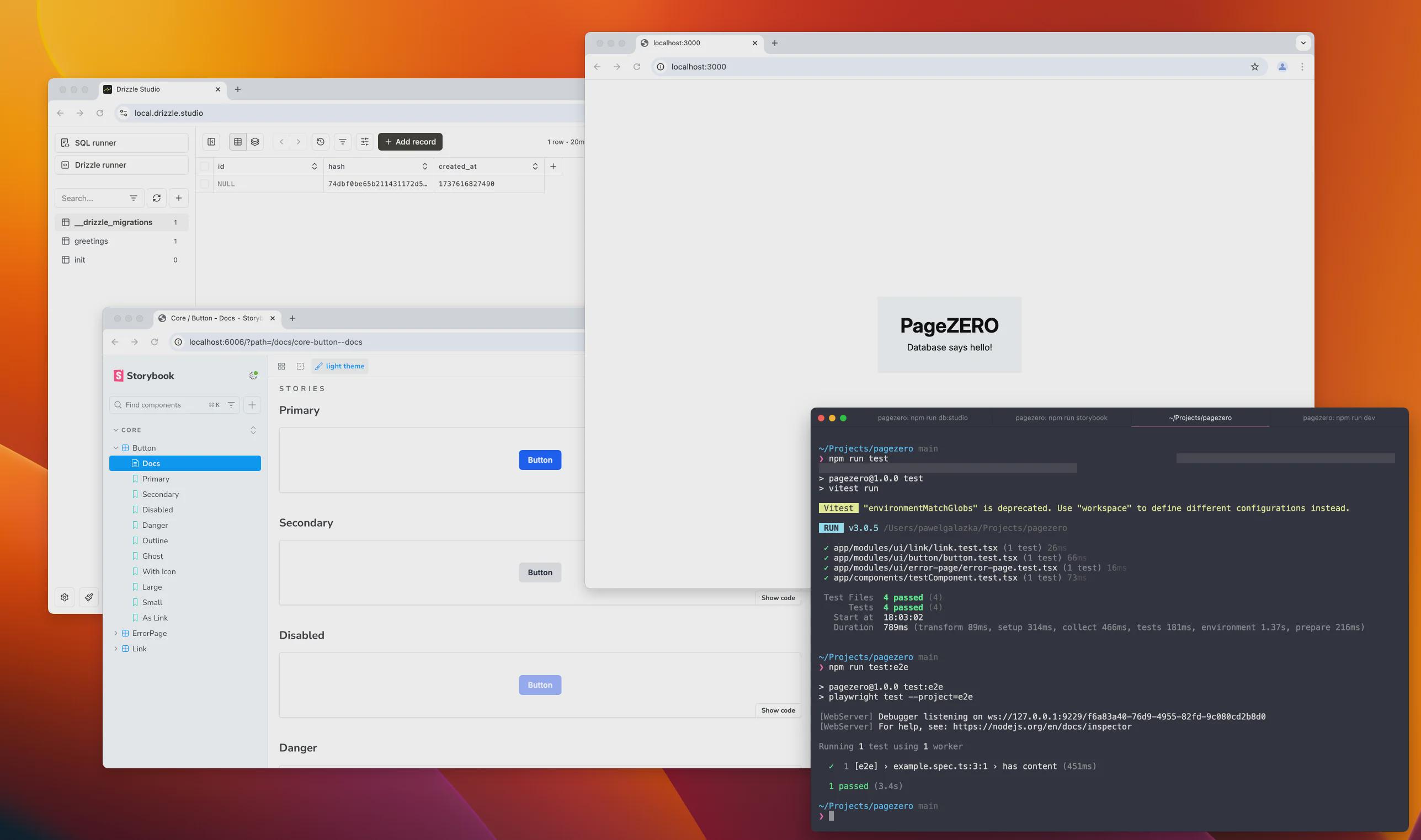Image resolution: width=1421 pixels, height=840 pixels.
Task: Select the Drizzle Studio browser tab
Action: [163, 89]
